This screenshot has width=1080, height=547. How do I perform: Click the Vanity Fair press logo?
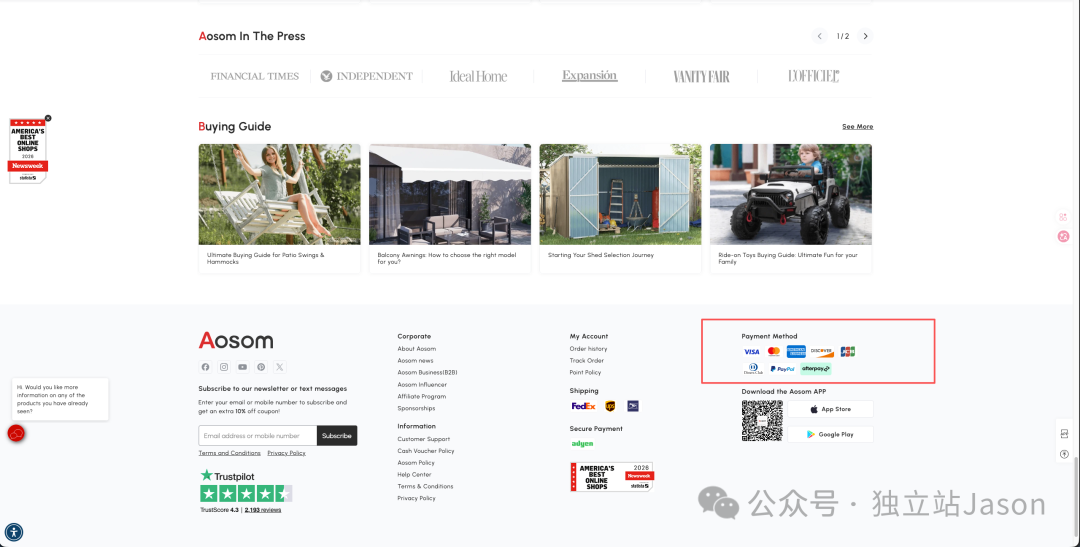(x=701, y=76)
